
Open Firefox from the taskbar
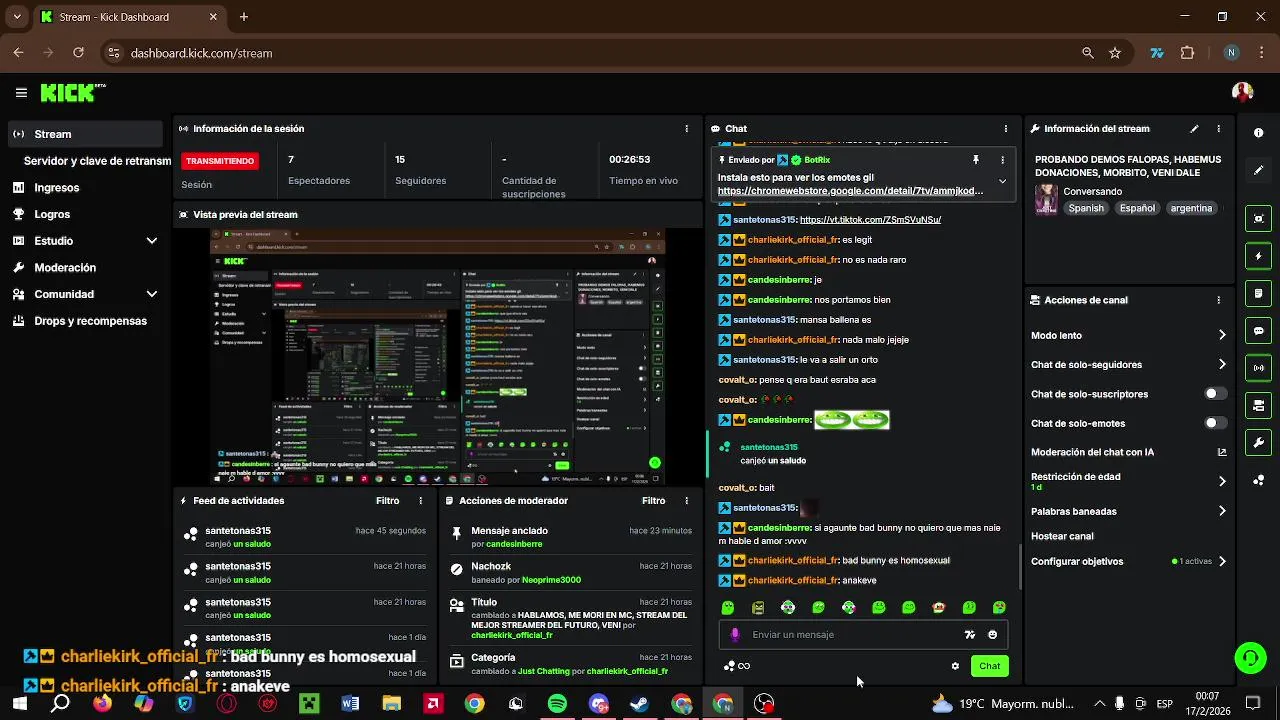[102, 704]
